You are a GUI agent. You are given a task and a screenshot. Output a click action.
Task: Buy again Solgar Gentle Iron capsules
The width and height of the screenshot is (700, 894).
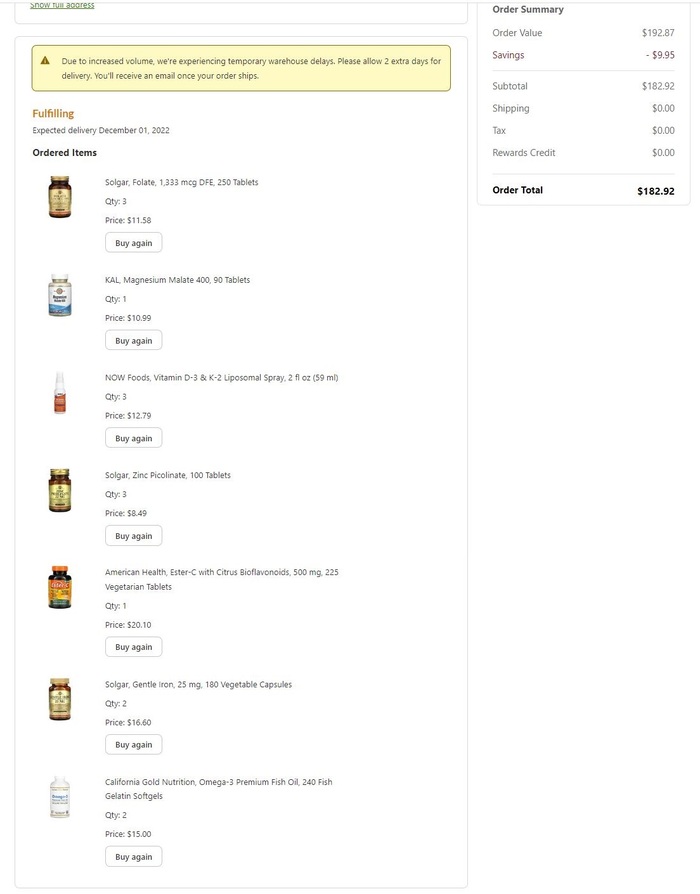[x=133, y=745]
